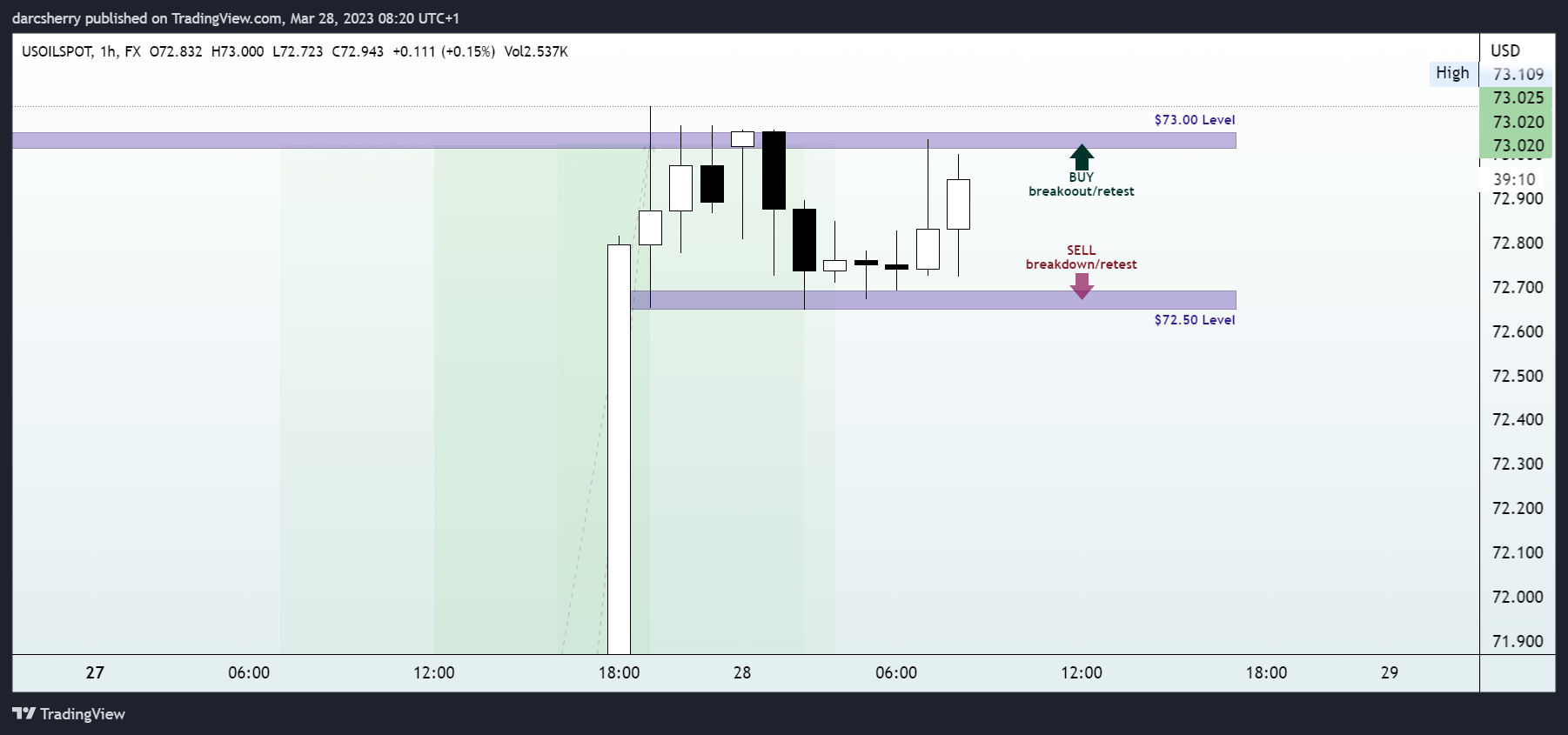Click the '$72.50 Level' label
The image size is (1568, 735).
[1195, 320]
